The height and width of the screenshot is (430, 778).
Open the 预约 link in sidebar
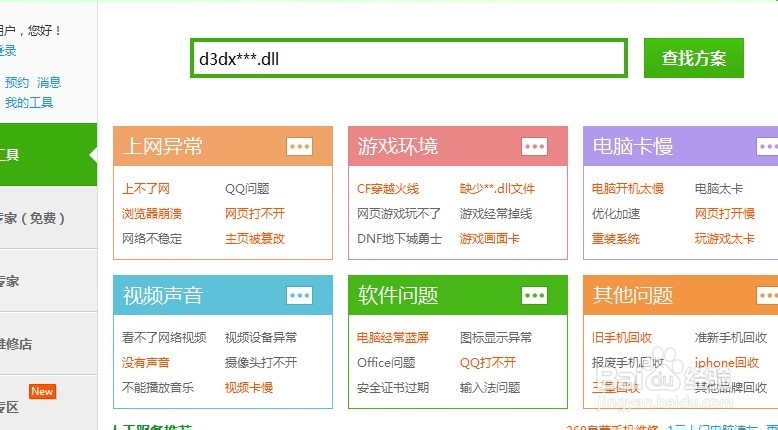pos(17,82)
